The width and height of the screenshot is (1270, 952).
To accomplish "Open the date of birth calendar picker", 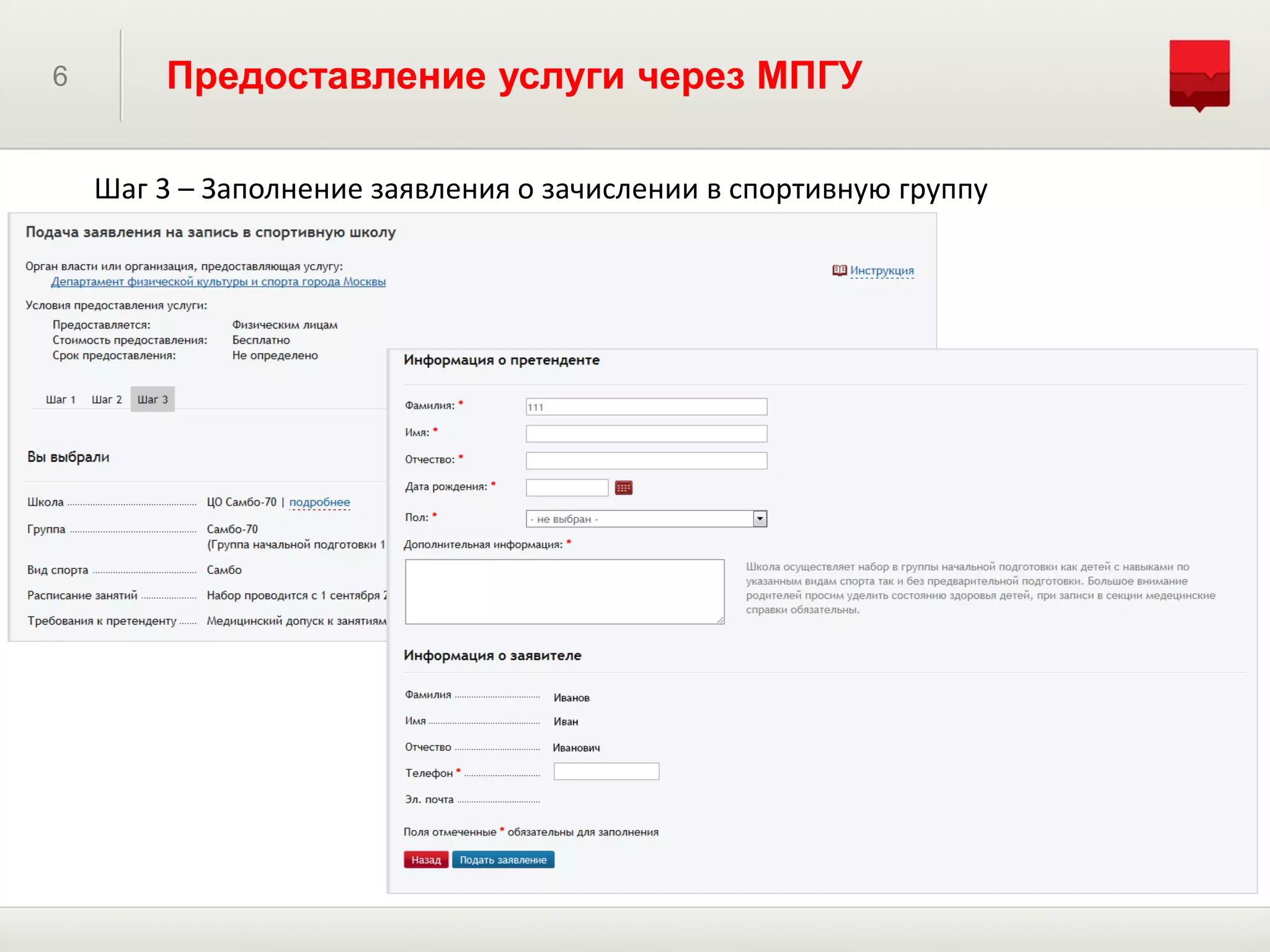I will tap(623, 488).
